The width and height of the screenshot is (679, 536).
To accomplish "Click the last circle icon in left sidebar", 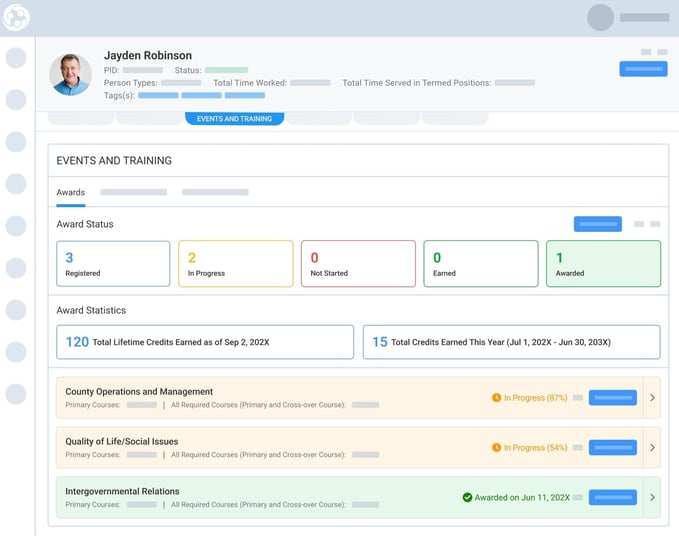I will [x=16, y=394].
